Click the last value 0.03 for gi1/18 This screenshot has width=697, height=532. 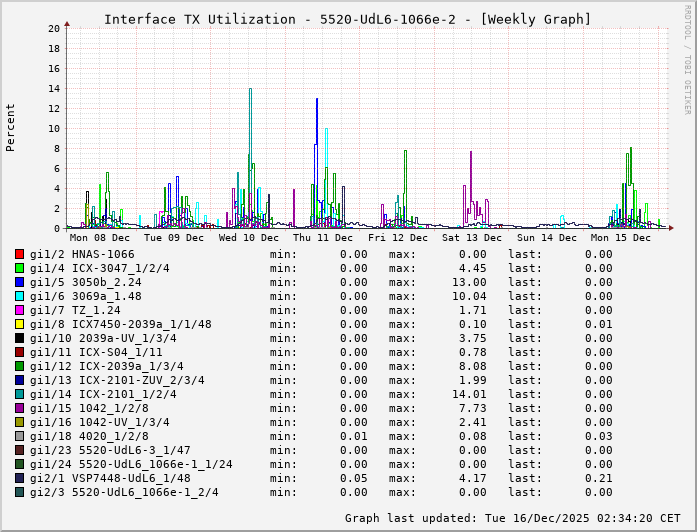(x=599, y=436)
